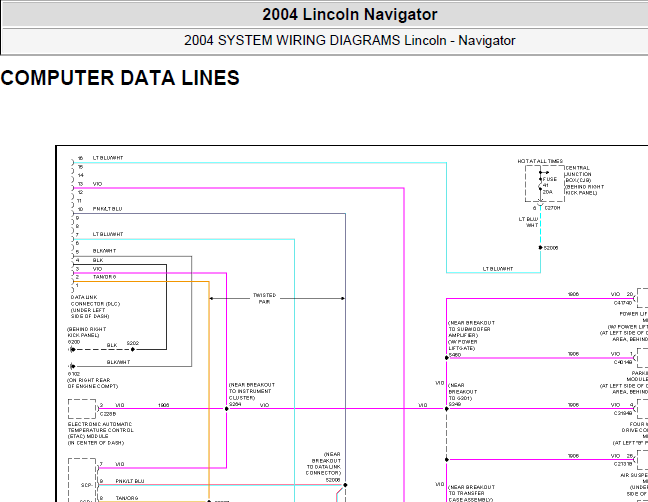Click '(NEAR BREAKOUT TO TRANSFER CASE ASSEMBLY)' note
The width and height of the screenshot is (648, 502).
472,493
